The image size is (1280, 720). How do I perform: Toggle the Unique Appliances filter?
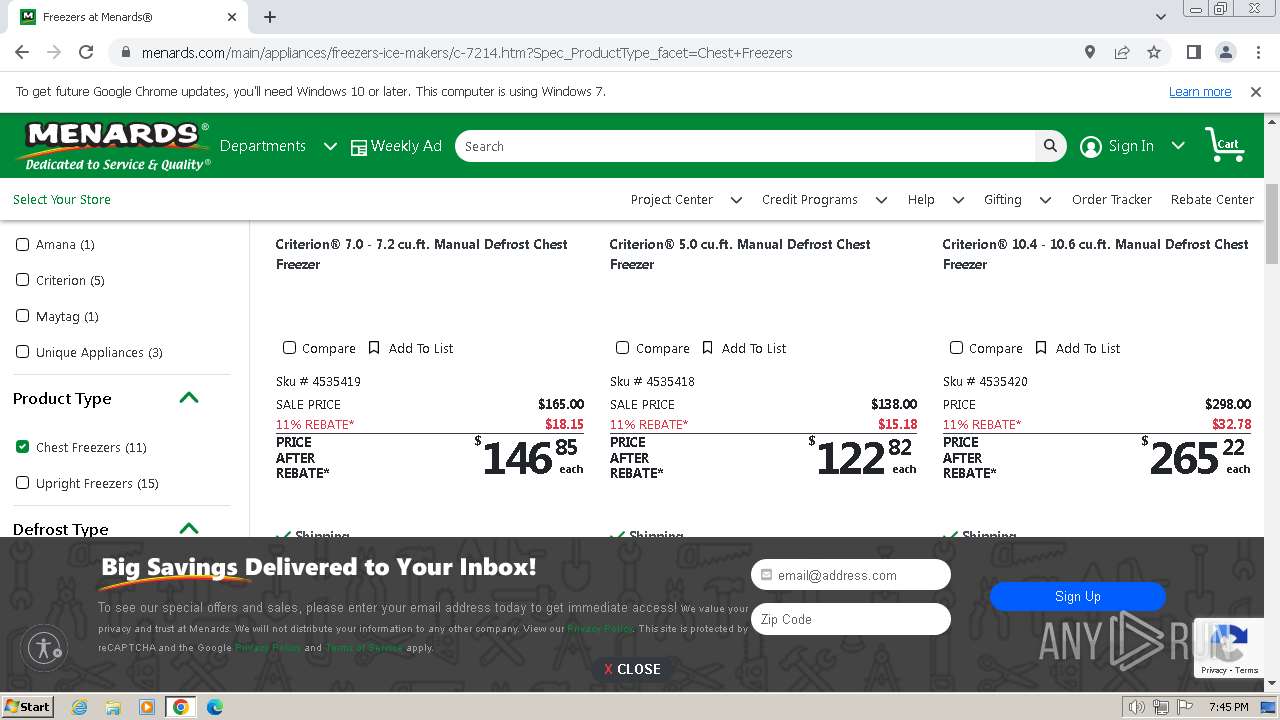pyautogui.click(x=22, y=352)
